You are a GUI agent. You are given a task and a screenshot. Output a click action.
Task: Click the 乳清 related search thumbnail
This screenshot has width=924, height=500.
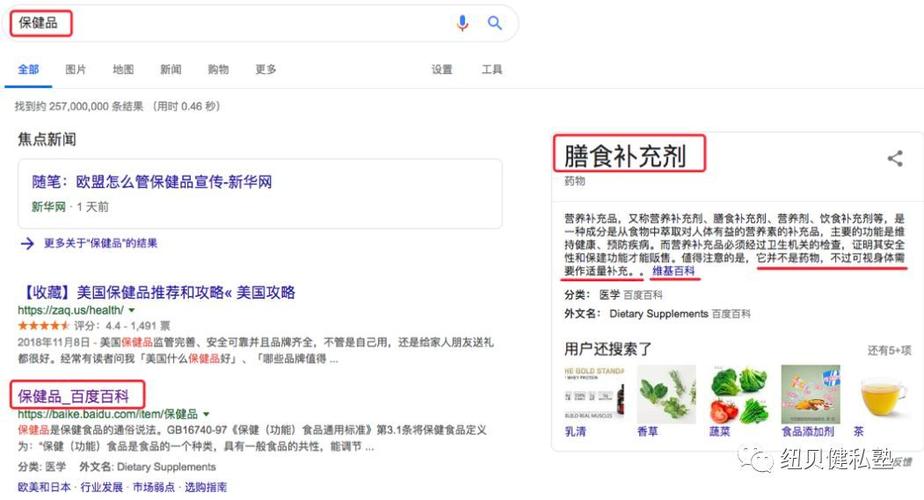pyautogui.click(x=594, y=394)
